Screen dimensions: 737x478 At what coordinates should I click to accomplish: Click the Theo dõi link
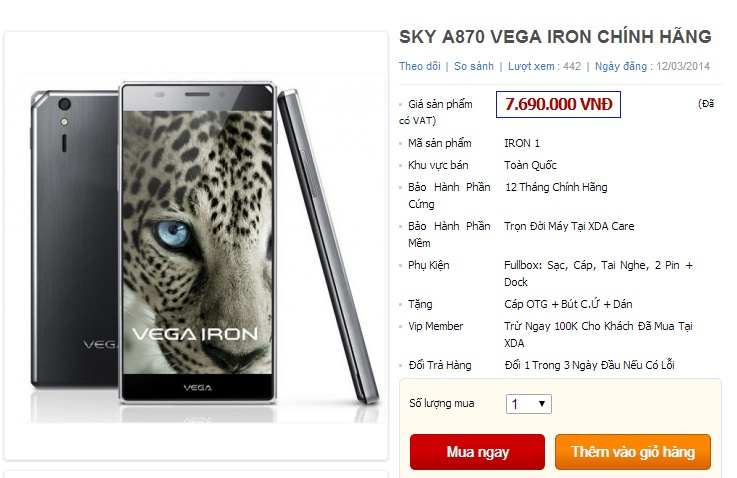pos(419,67)
